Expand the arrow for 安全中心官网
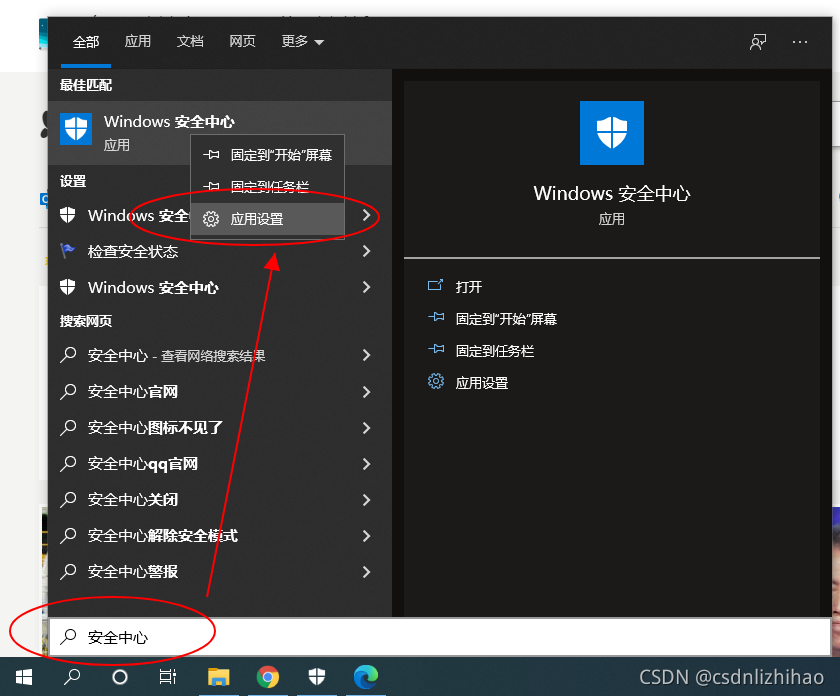 [x=366, y=392]
